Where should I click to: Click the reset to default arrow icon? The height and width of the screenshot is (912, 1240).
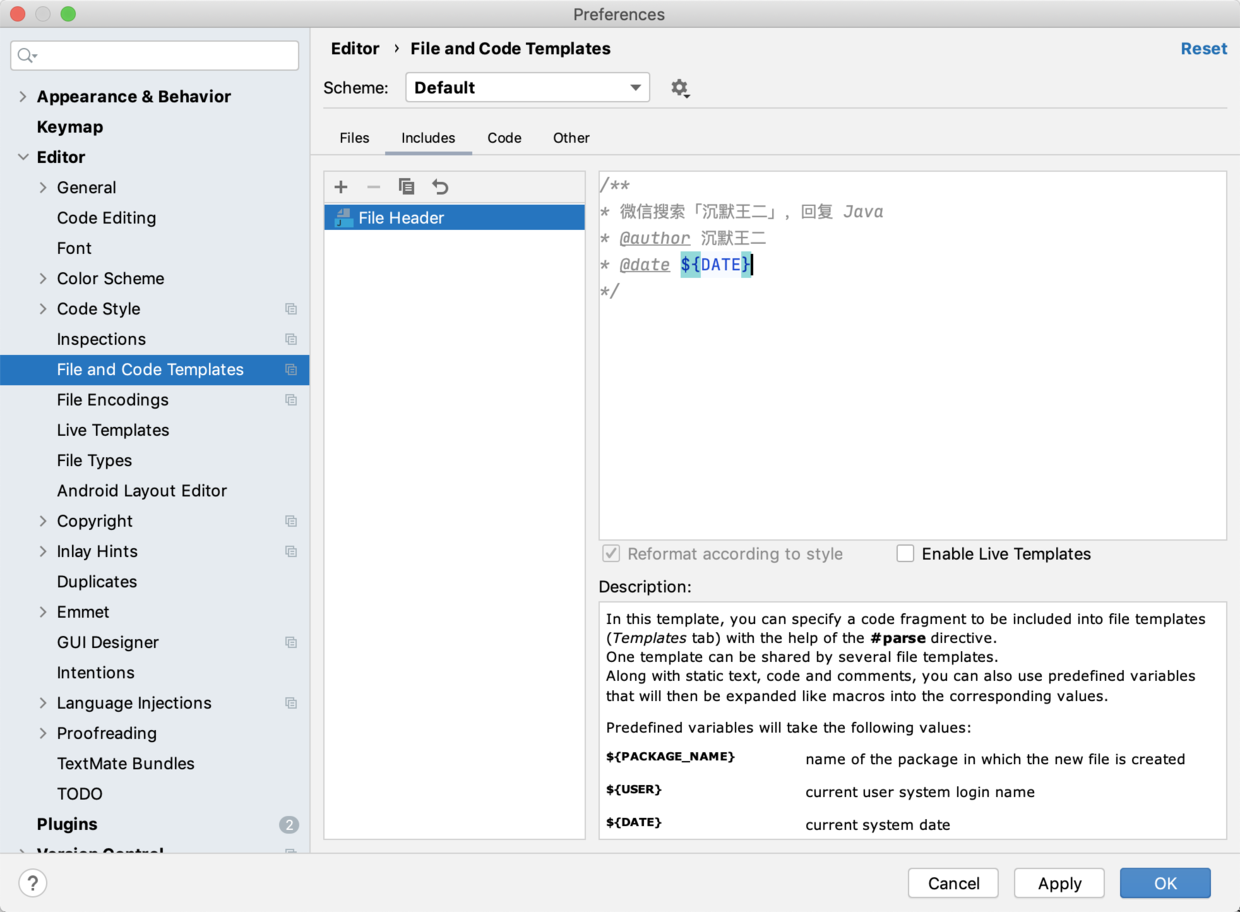tap(440, 187)
